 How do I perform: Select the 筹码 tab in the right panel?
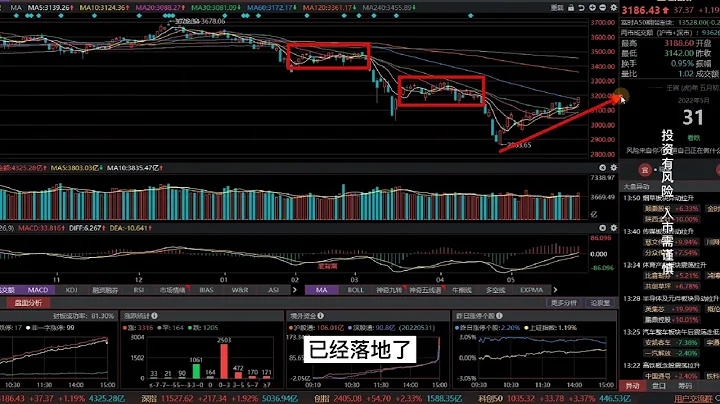685,386
